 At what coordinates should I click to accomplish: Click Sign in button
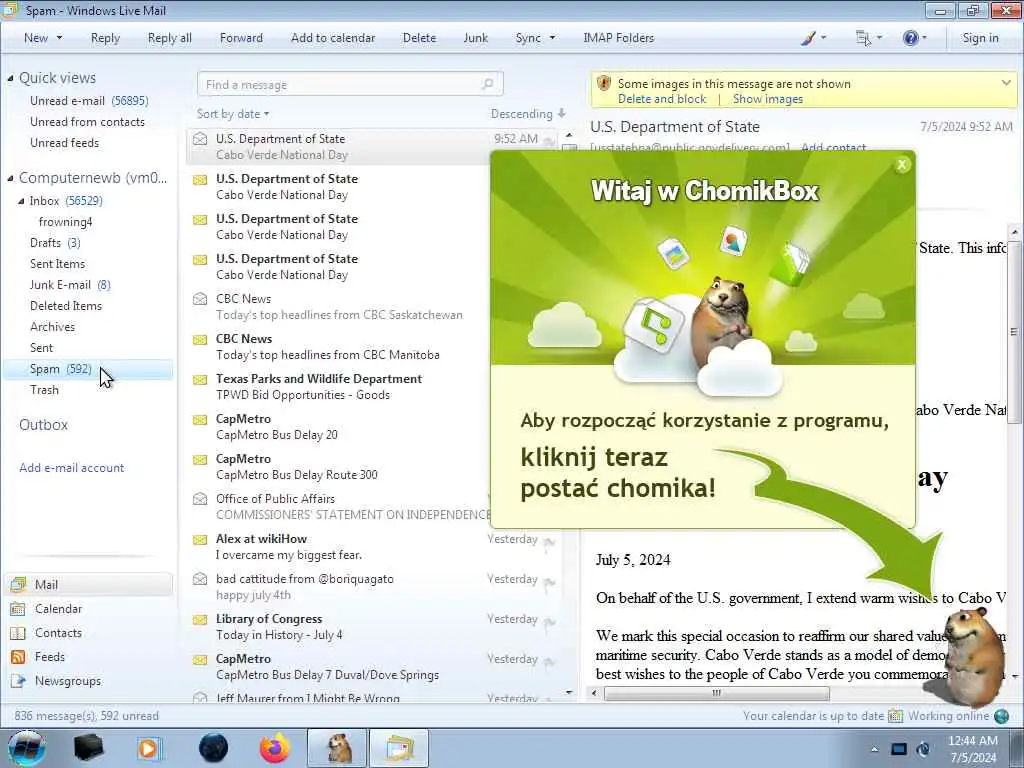[x=980, y=38]
